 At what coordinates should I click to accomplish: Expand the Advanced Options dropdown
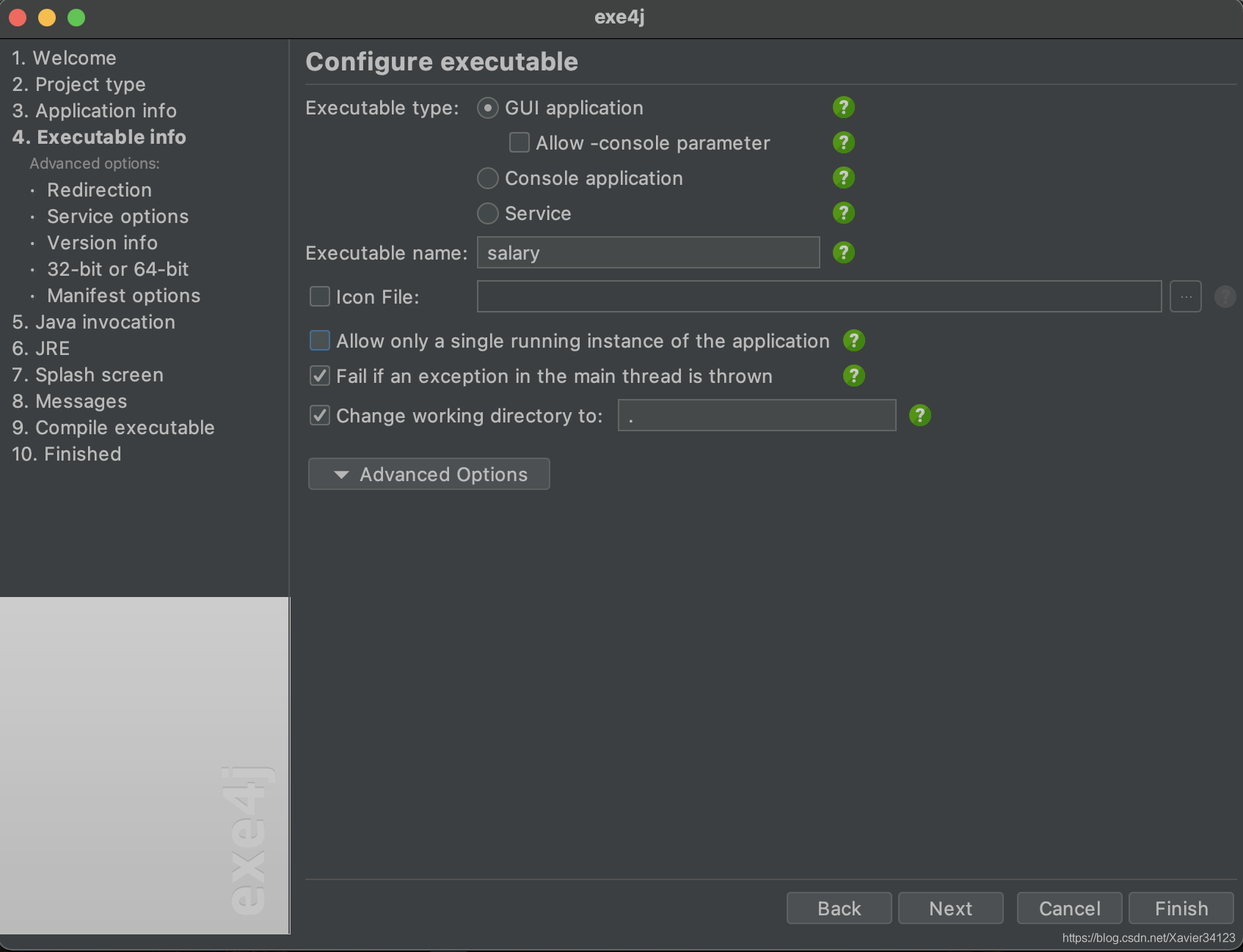[429, 474]
